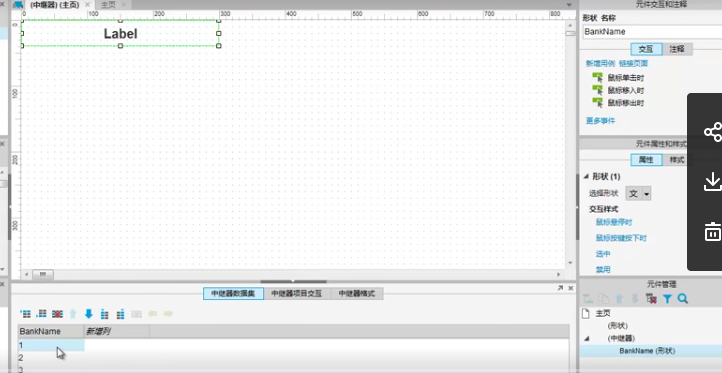722x373 pixels.
Task: Close the repeater dataset panel
Action: 571,288
